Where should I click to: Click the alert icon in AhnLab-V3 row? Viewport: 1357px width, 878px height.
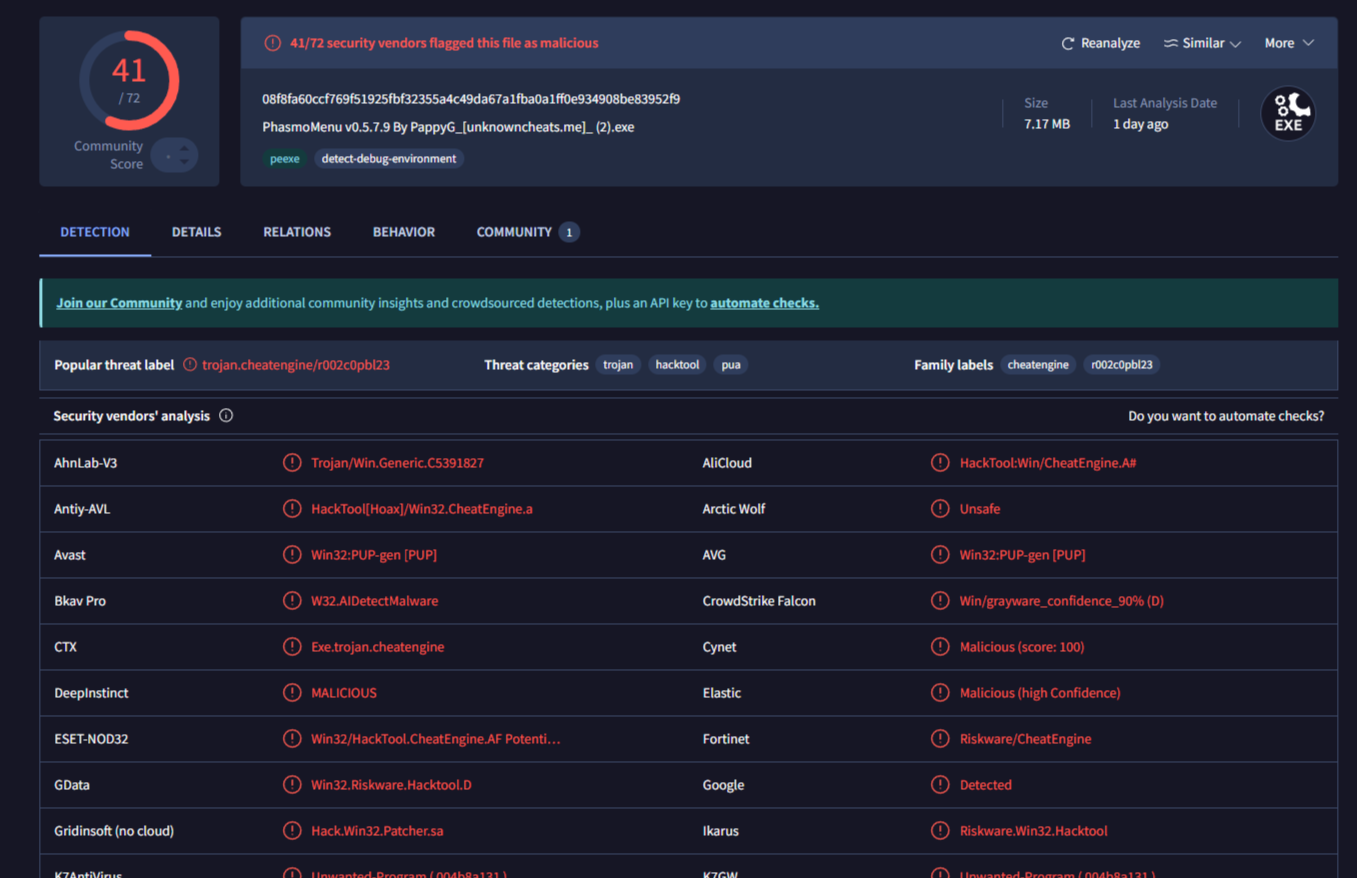pyautogui.click(x=292, y=463)
